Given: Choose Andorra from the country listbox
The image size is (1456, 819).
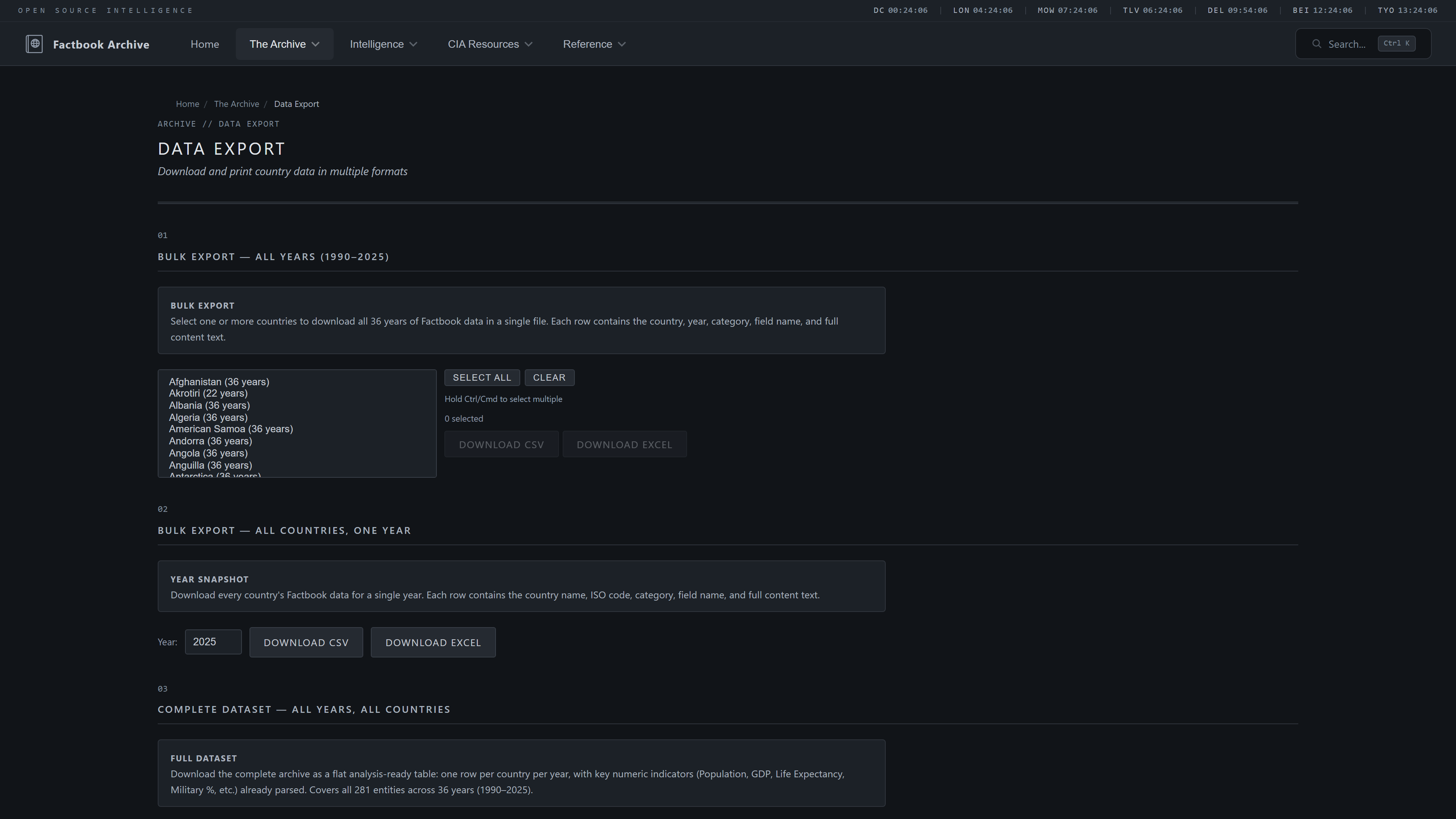Looking at the screenshot, I should [210, 441].
